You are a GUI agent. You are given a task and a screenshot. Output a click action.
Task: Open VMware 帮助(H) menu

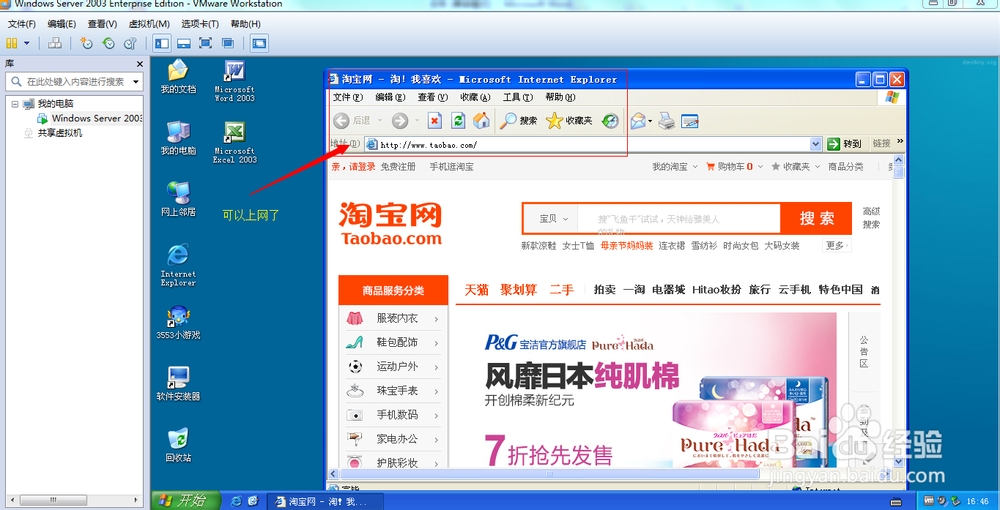[246, 24]
